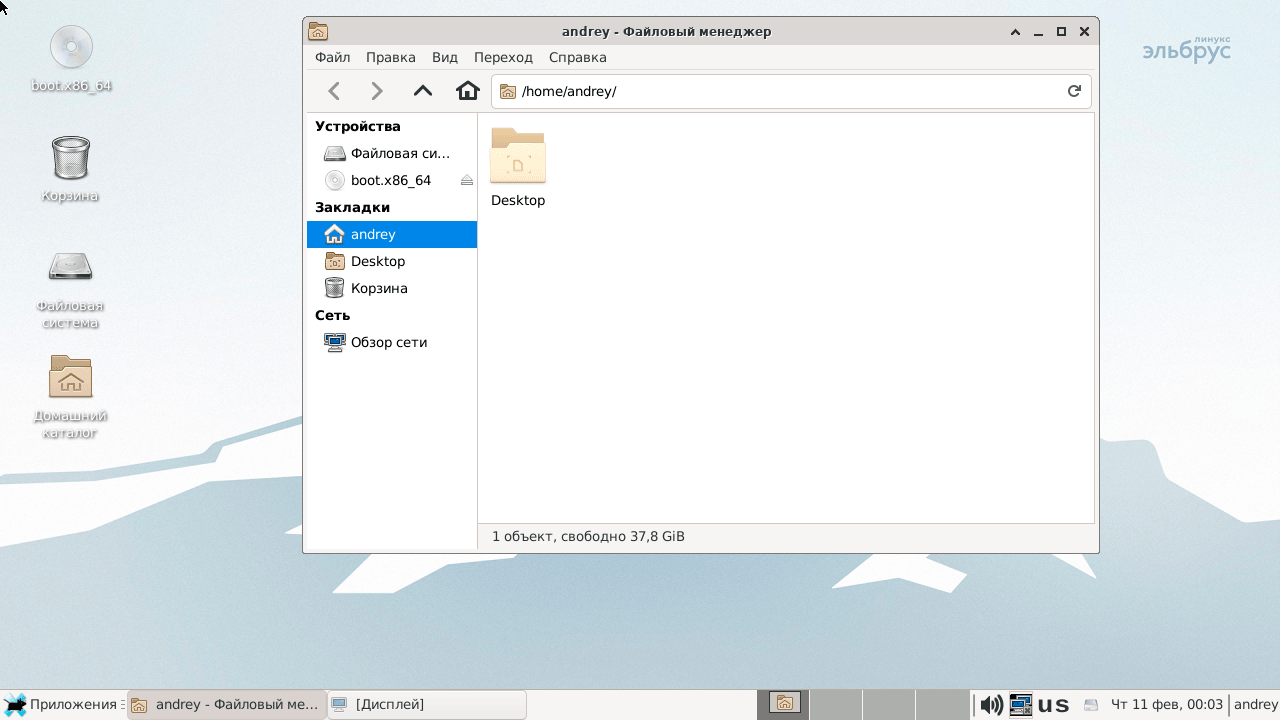Click the drive icon in the system tray

1091,705
